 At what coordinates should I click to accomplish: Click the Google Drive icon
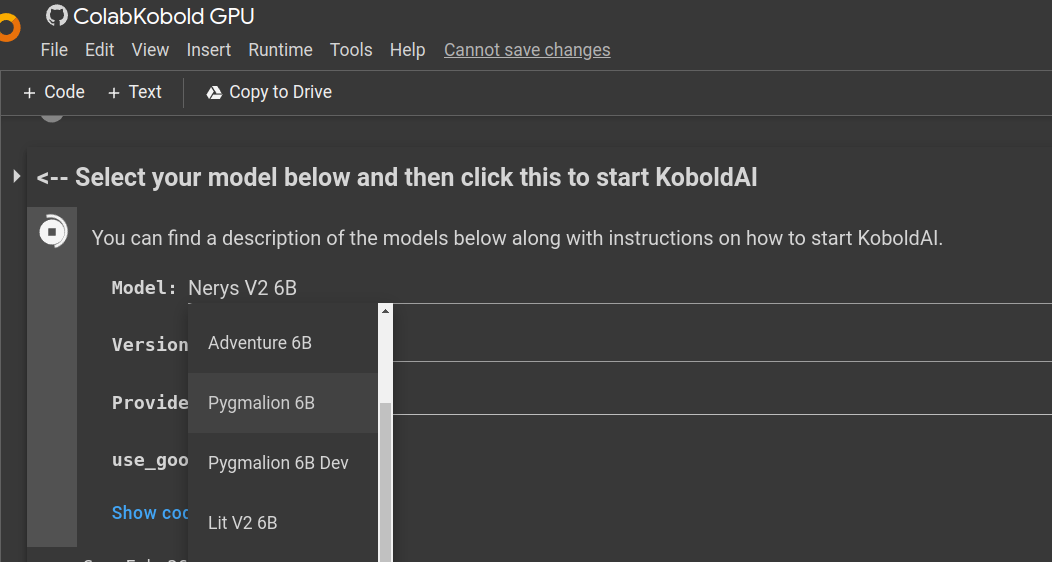click(x=214, y=92)
